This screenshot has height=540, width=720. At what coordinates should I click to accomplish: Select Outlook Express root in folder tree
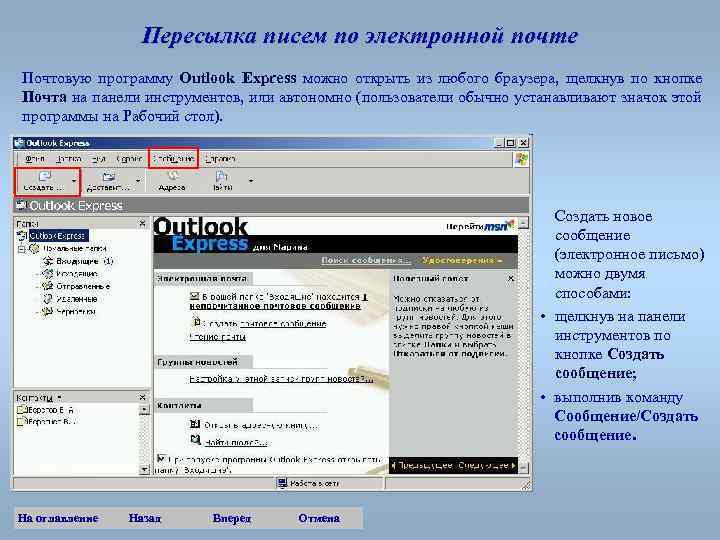(58, 236)
